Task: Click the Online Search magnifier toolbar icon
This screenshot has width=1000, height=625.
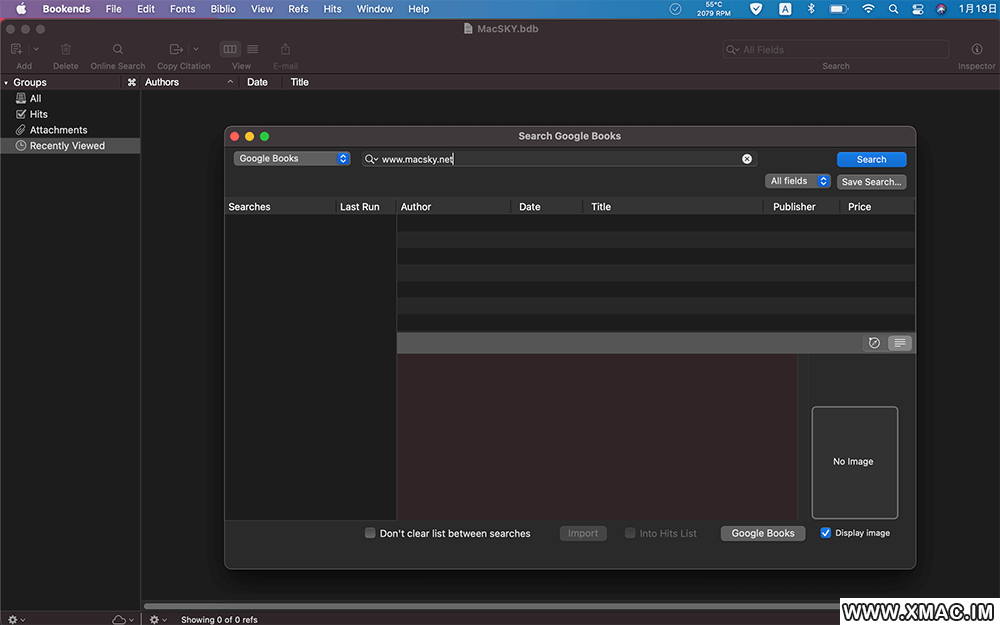Action: 118,49
